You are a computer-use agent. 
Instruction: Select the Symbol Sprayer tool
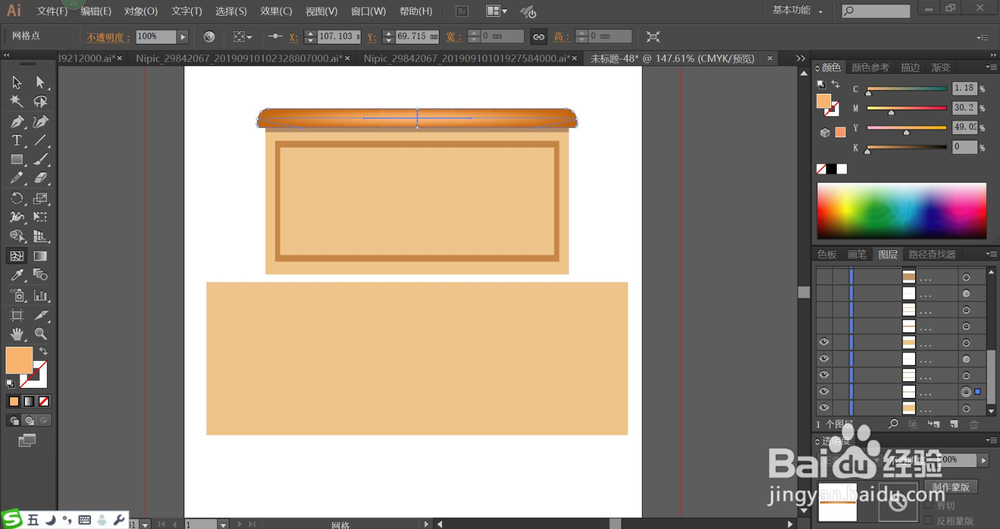[17, 295]
